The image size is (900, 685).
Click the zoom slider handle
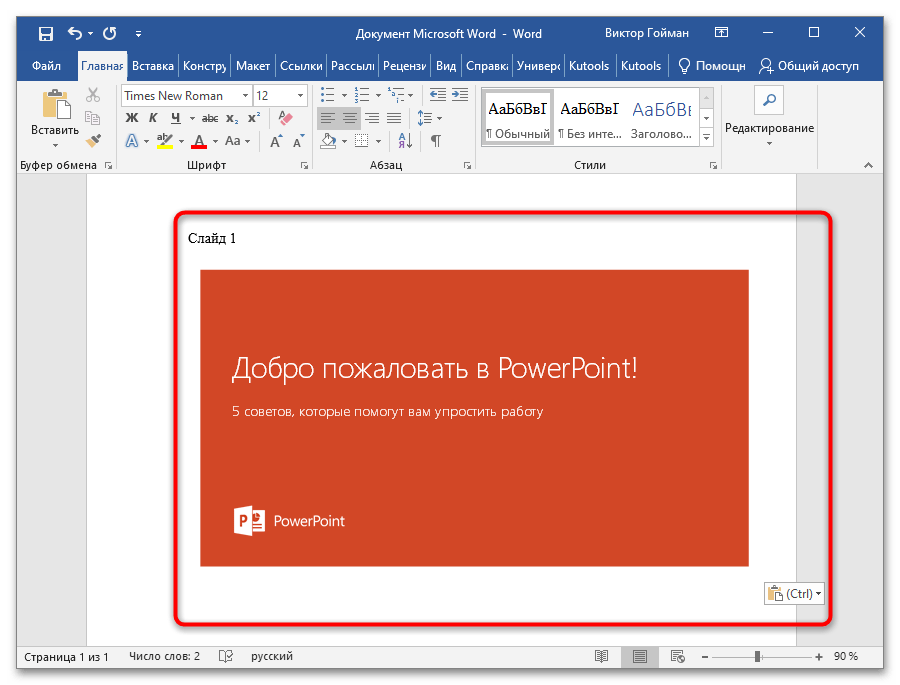(758, 656)
